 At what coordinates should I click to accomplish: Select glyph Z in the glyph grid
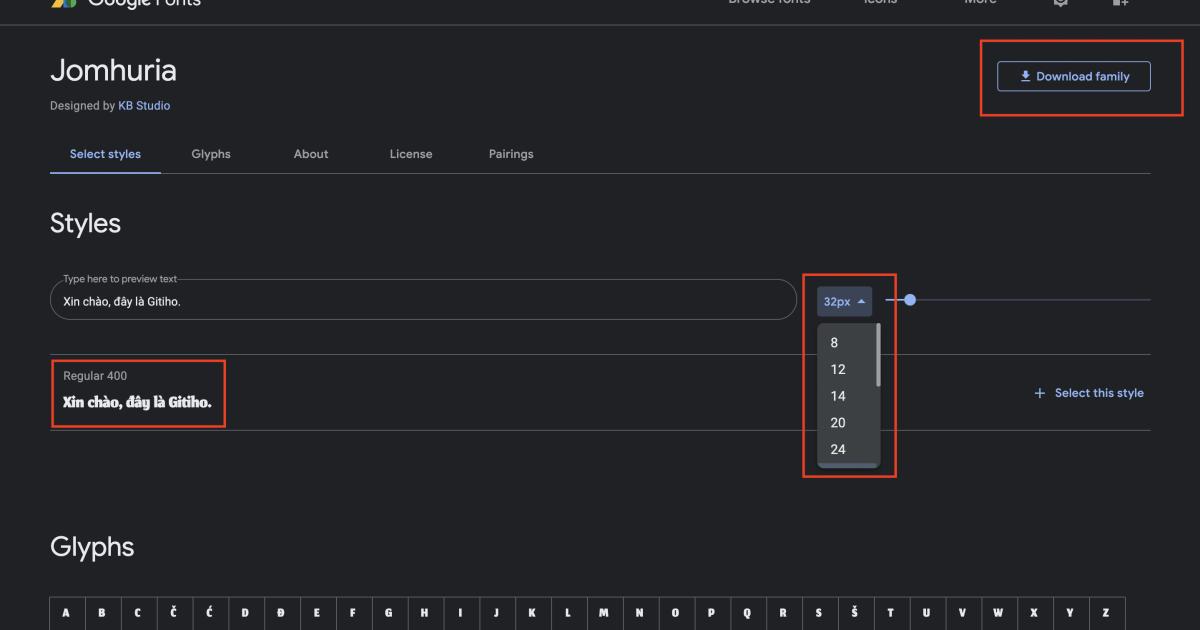(x=1105, y=613)
